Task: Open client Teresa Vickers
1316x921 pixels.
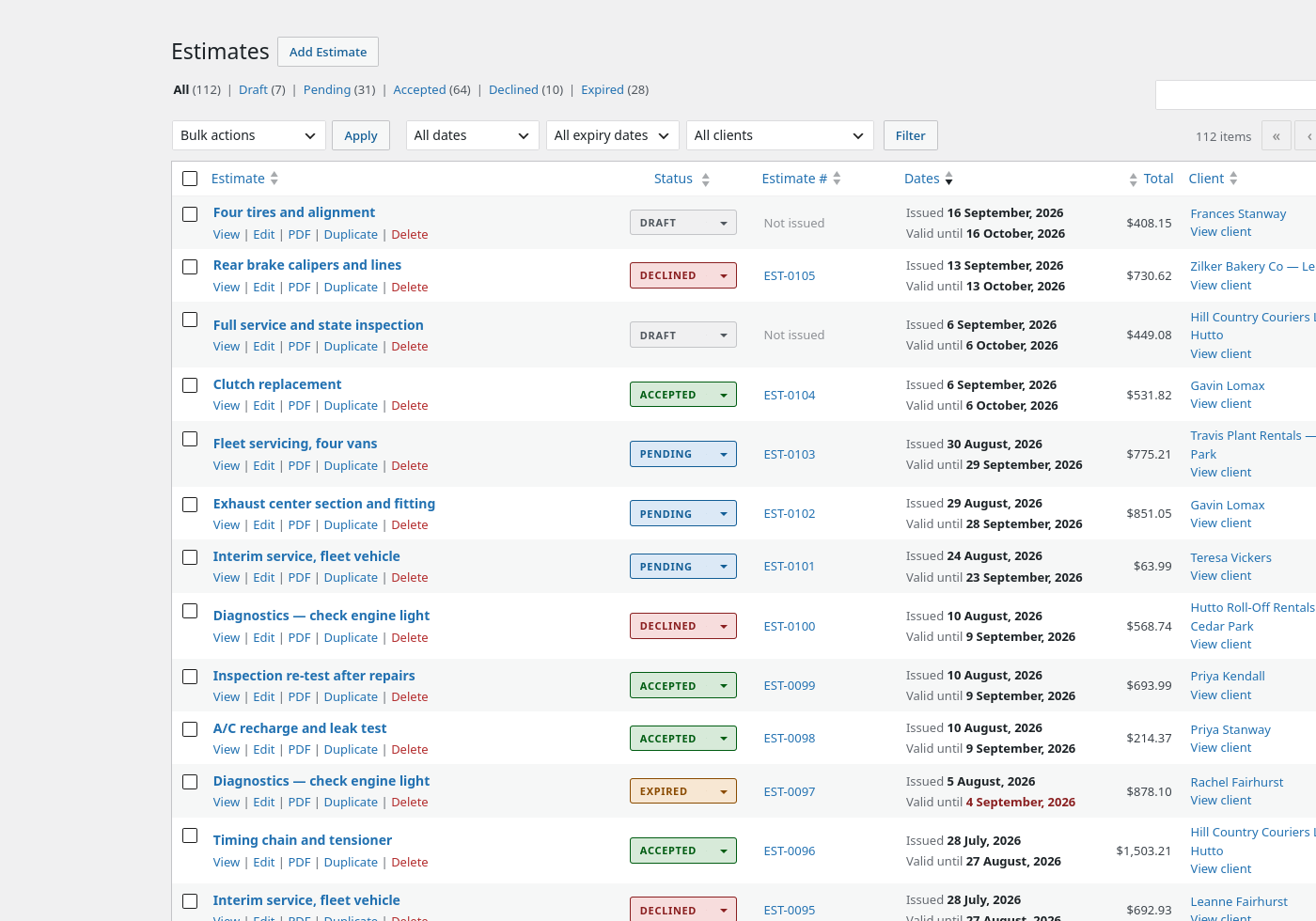Action: pyautogui.click(x=1230, y=558)
